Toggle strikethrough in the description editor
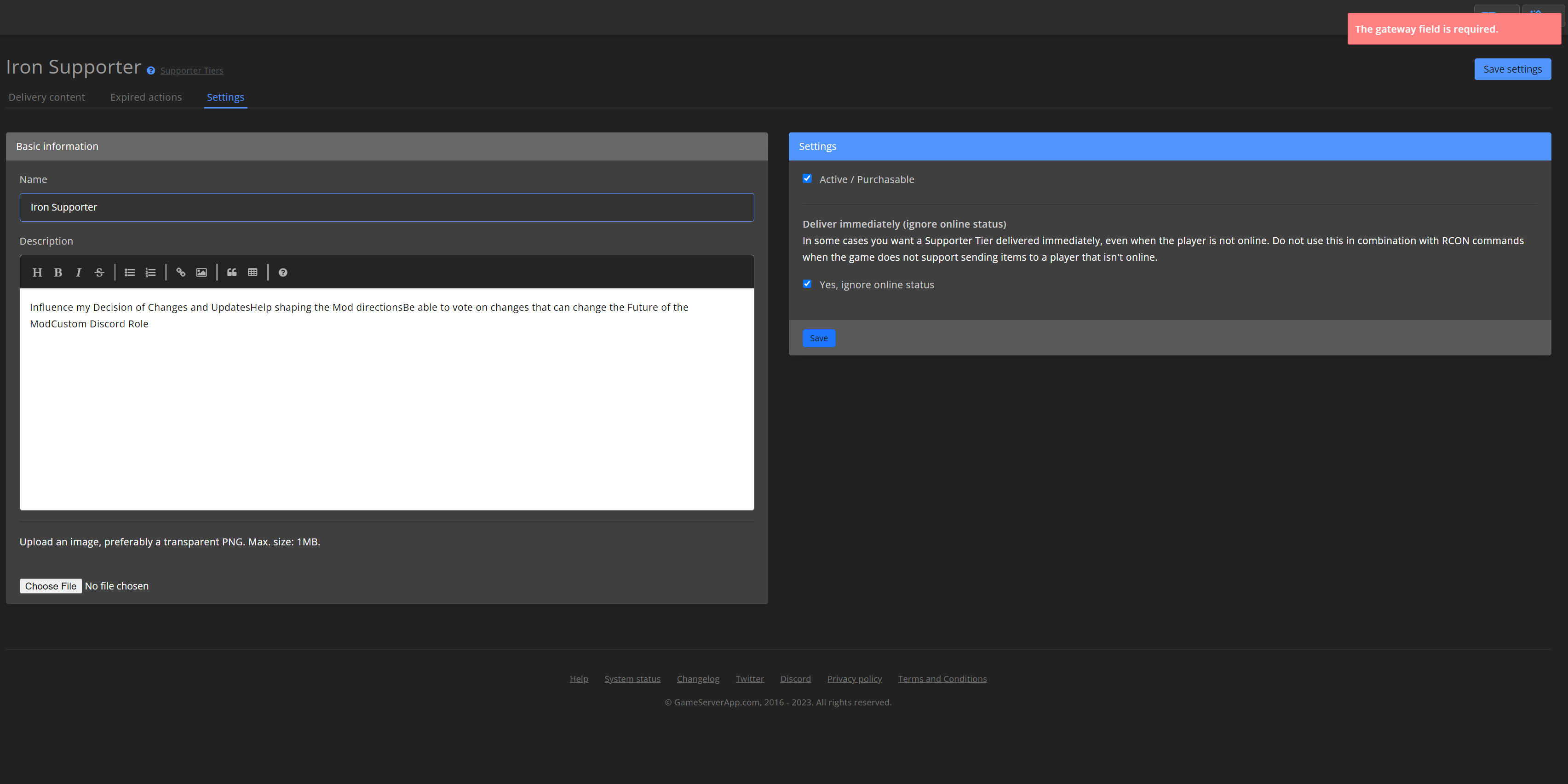The width and height of the screenshot is (1568, 784). click(x=99, y=272)
